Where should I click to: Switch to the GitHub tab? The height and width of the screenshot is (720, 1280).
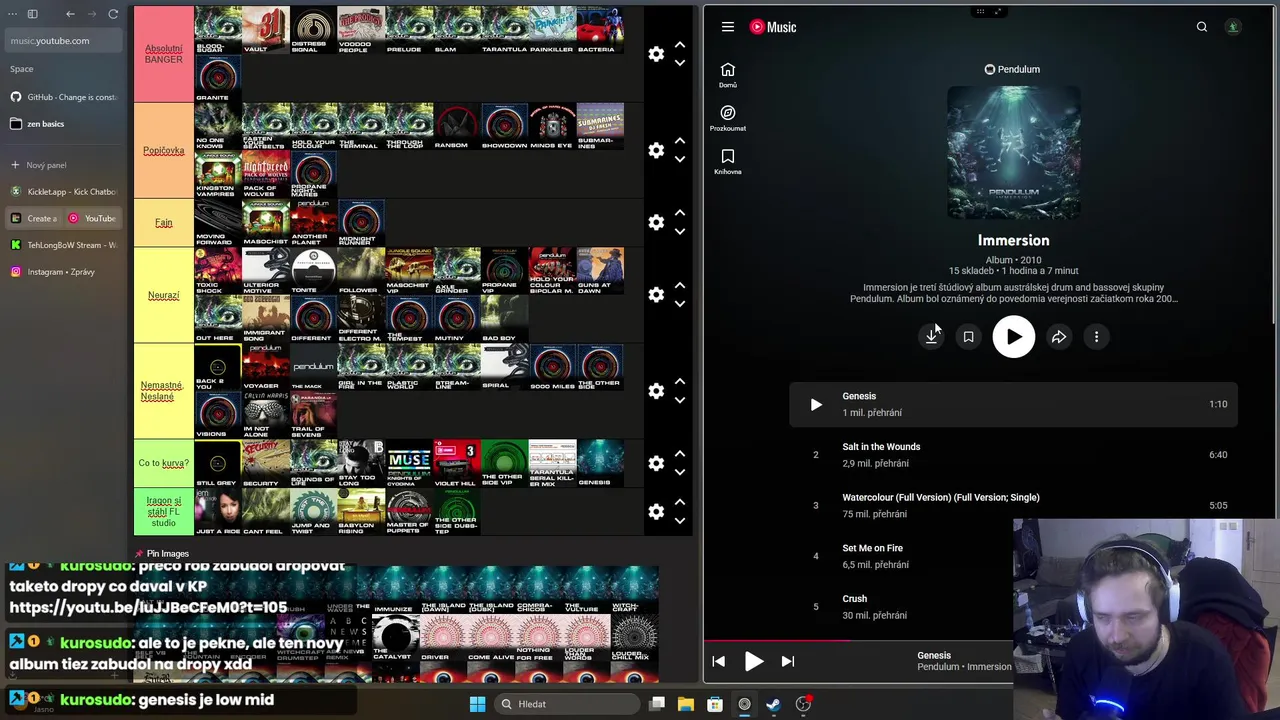(x=64, y=97)
